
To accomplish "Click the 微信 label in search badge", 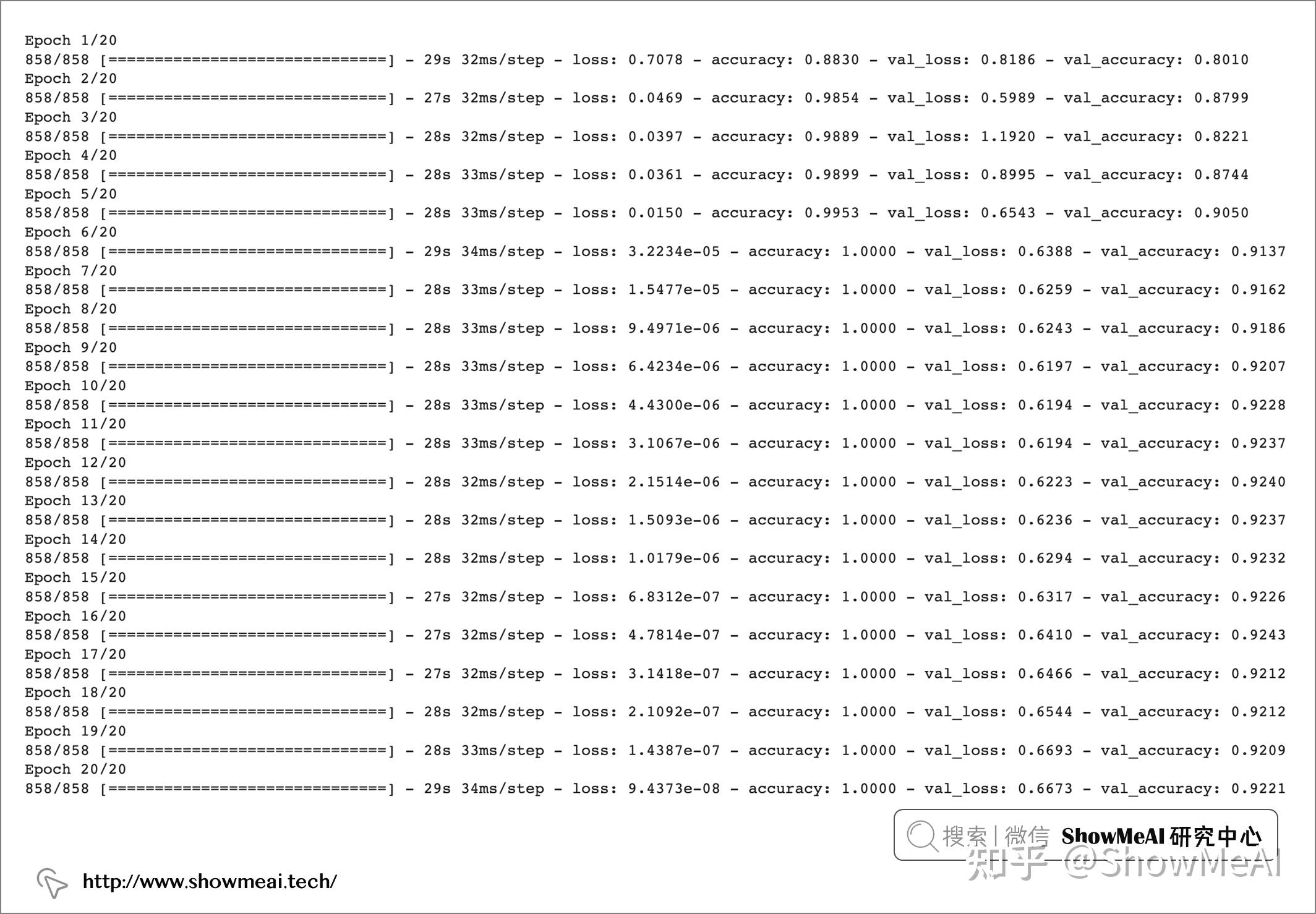I will (1027, 836).
